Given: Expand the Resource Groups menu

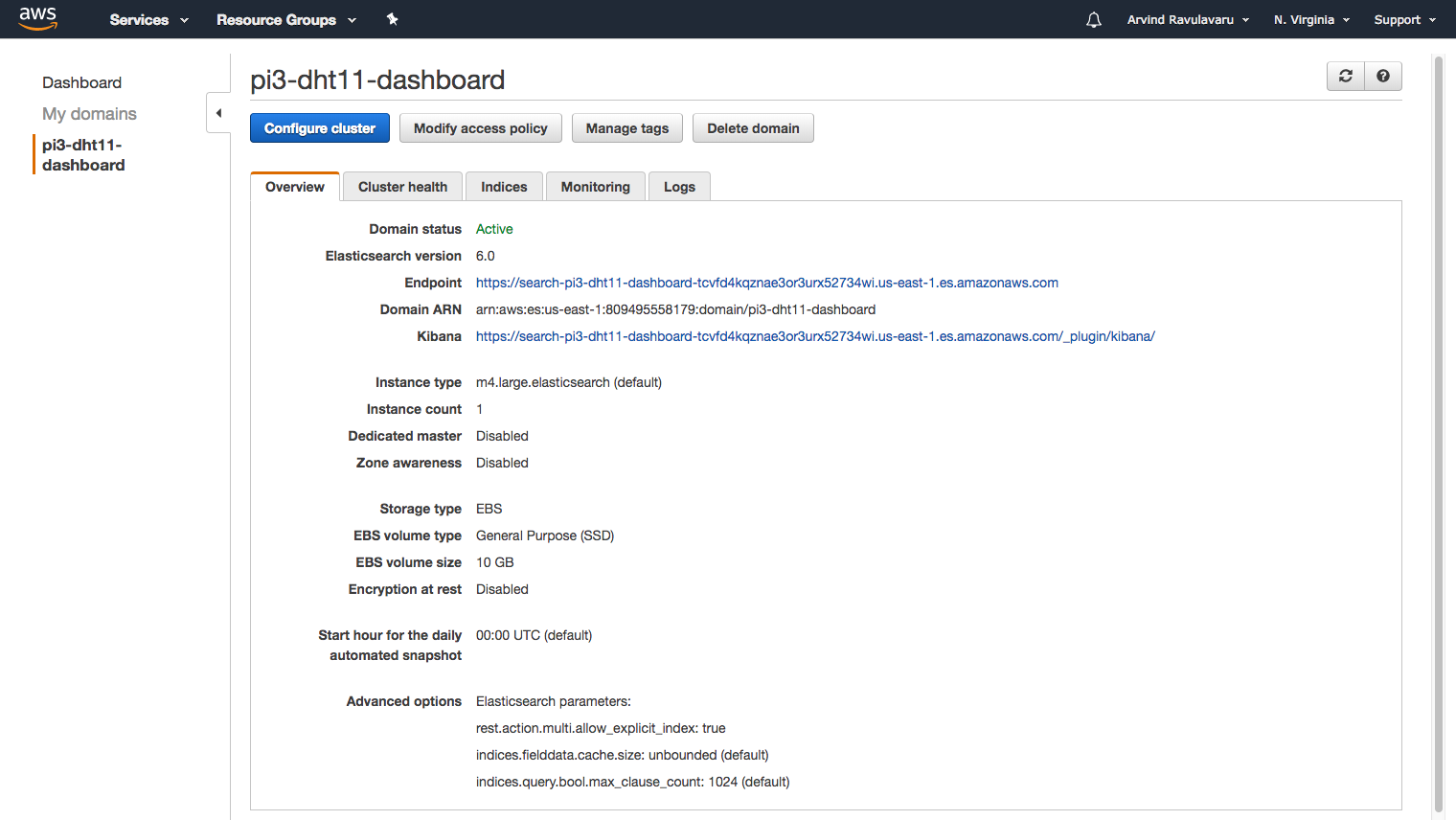Looking at the screenshot, I should (x=286, y=19).
